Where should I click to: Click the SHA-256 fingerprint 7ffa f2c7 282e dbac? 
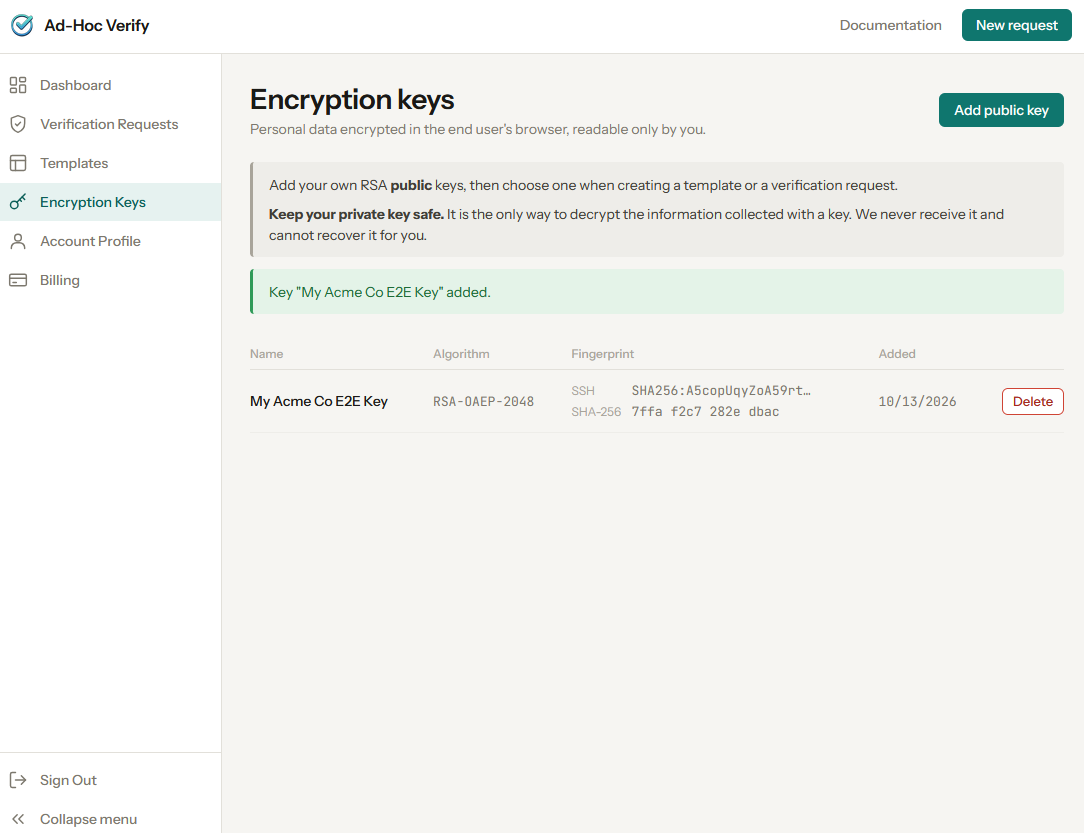coord(705,412)
